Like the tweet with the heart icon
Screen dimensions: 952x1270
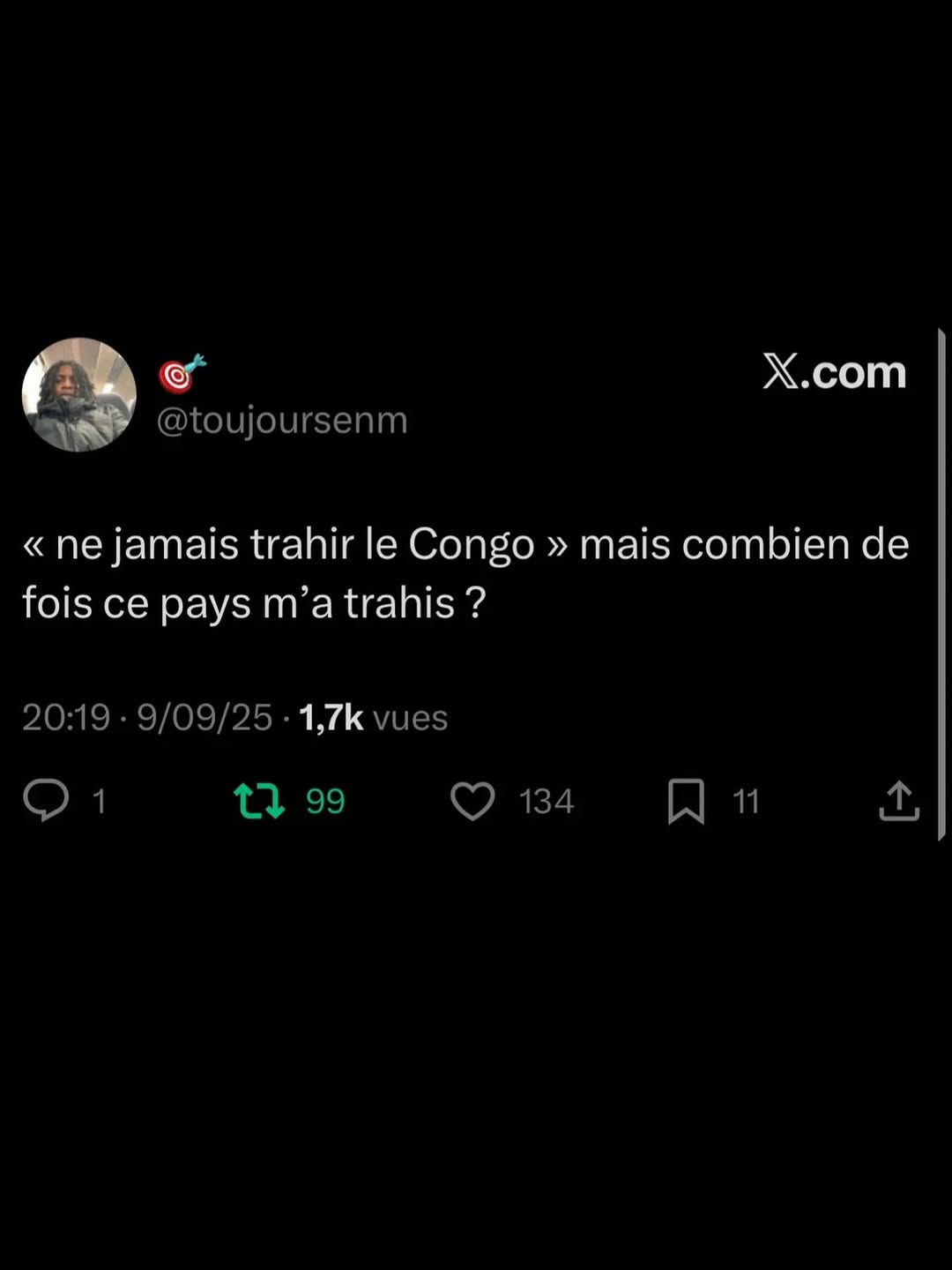pyautogui.click(x=473, y=801)
